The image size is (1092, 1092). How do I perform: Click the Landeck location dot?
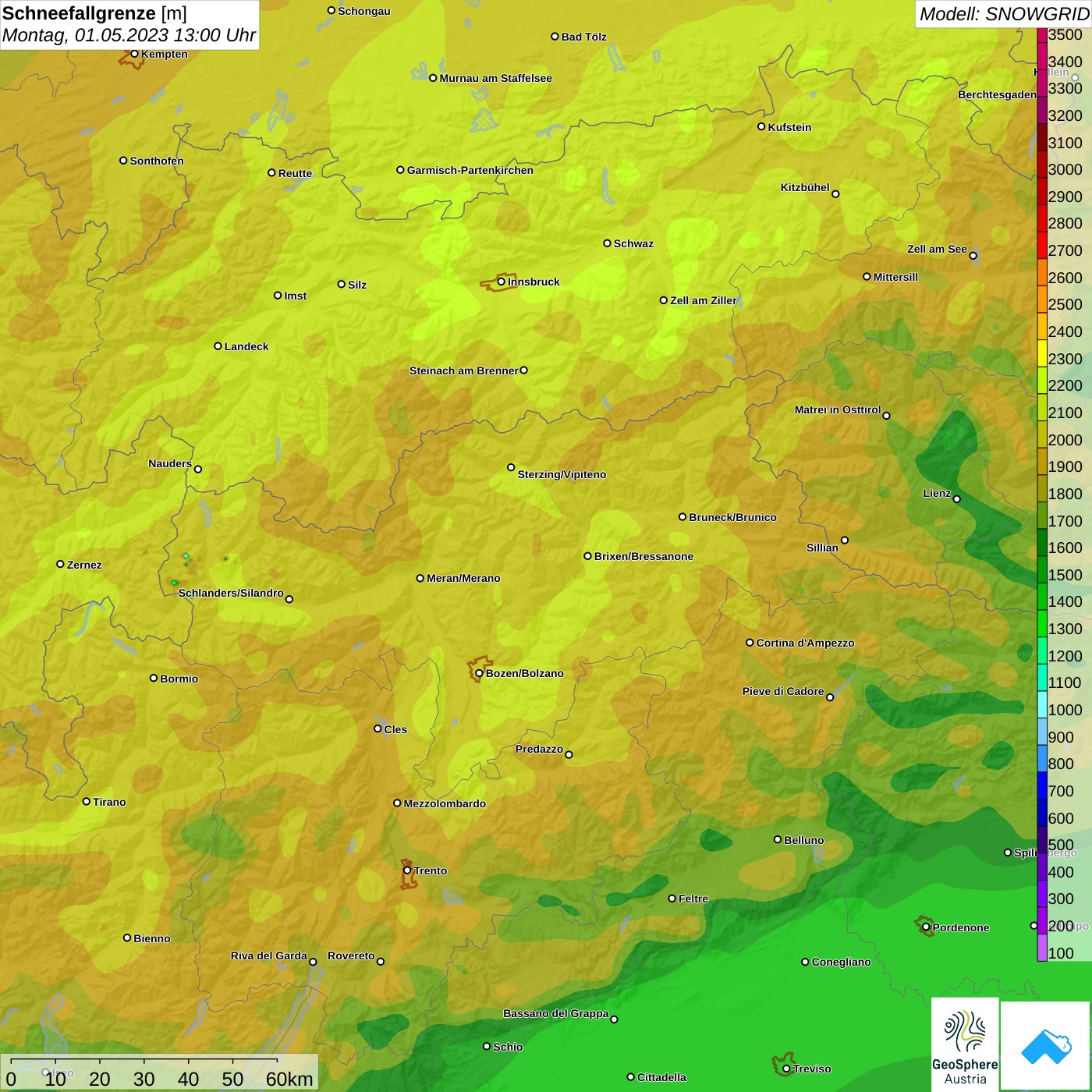pos(218,346)
